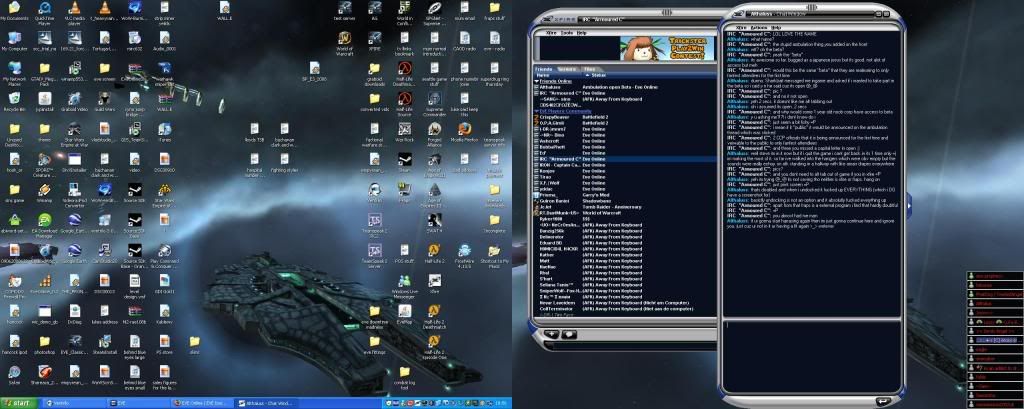Launch Supreme Commander from the desktop
The width and height of the screenshot is (1024, 409).
[x=434, y=102]
